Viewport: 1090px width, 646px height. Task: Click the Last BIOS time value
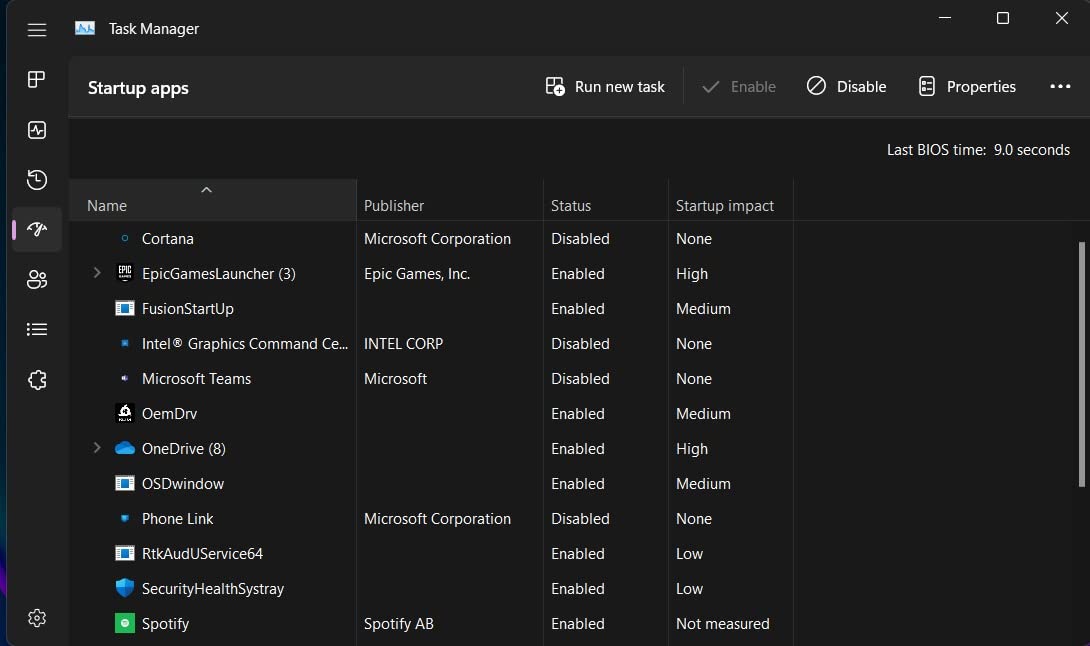point(1032,150)
